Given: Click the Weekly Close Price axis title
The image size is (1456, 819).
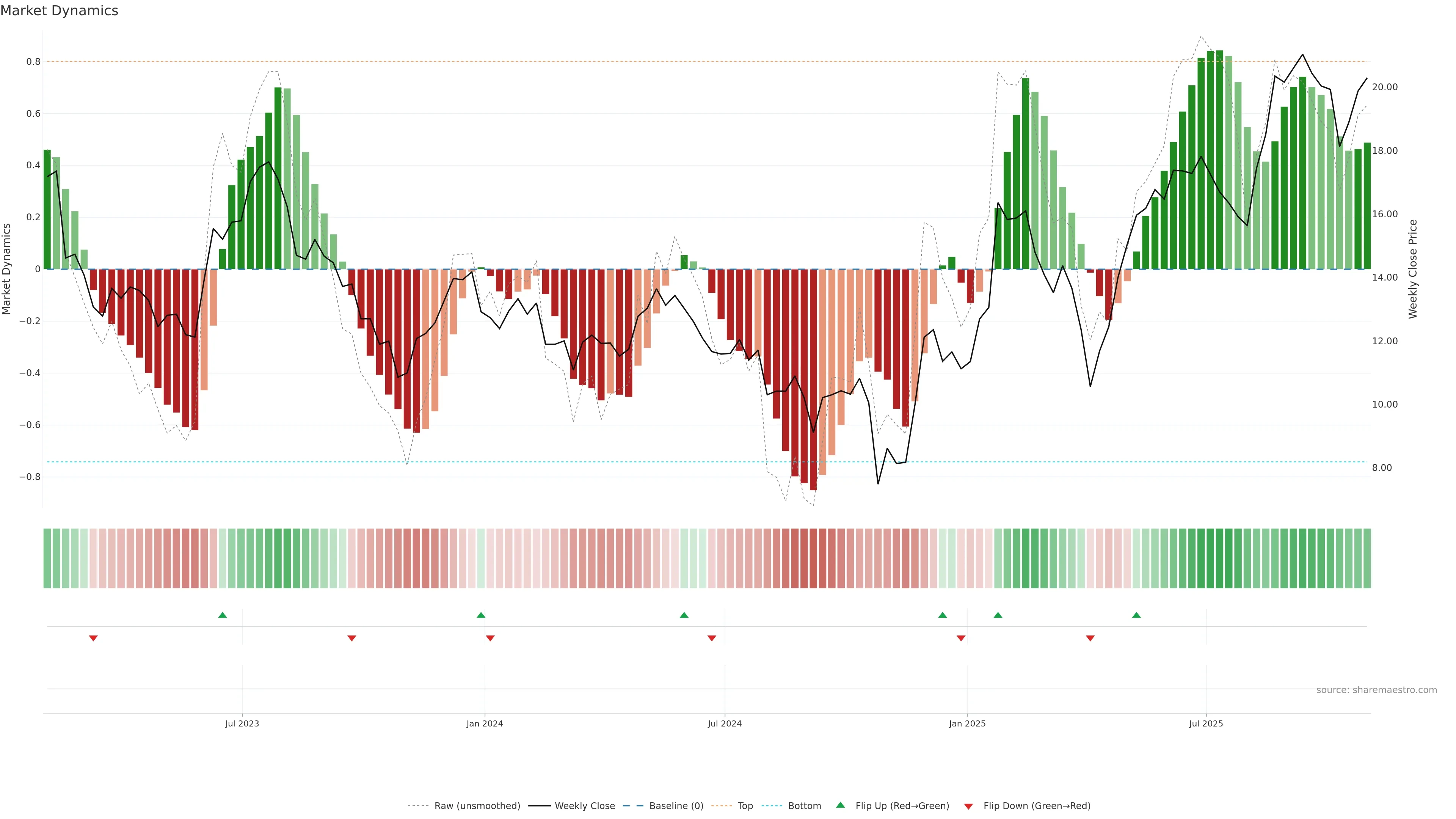Looking at the screenshot, I should point(1413,269).
